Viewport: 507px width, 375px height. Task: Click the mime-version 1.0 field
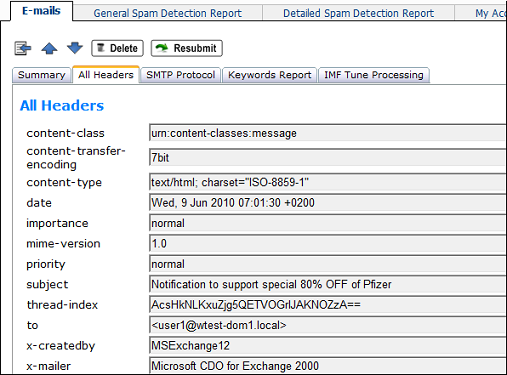point(328,243)
